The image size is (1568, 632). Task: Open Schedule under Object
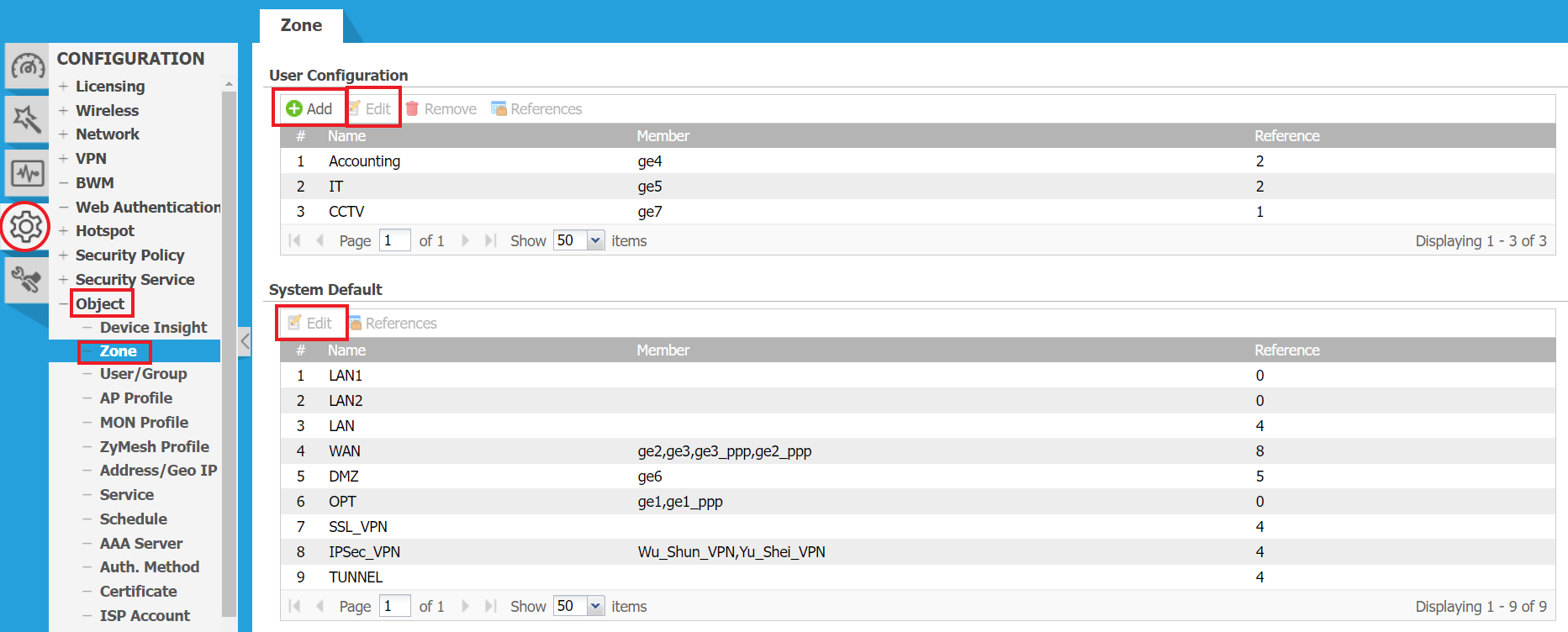(x=133, y=519)
